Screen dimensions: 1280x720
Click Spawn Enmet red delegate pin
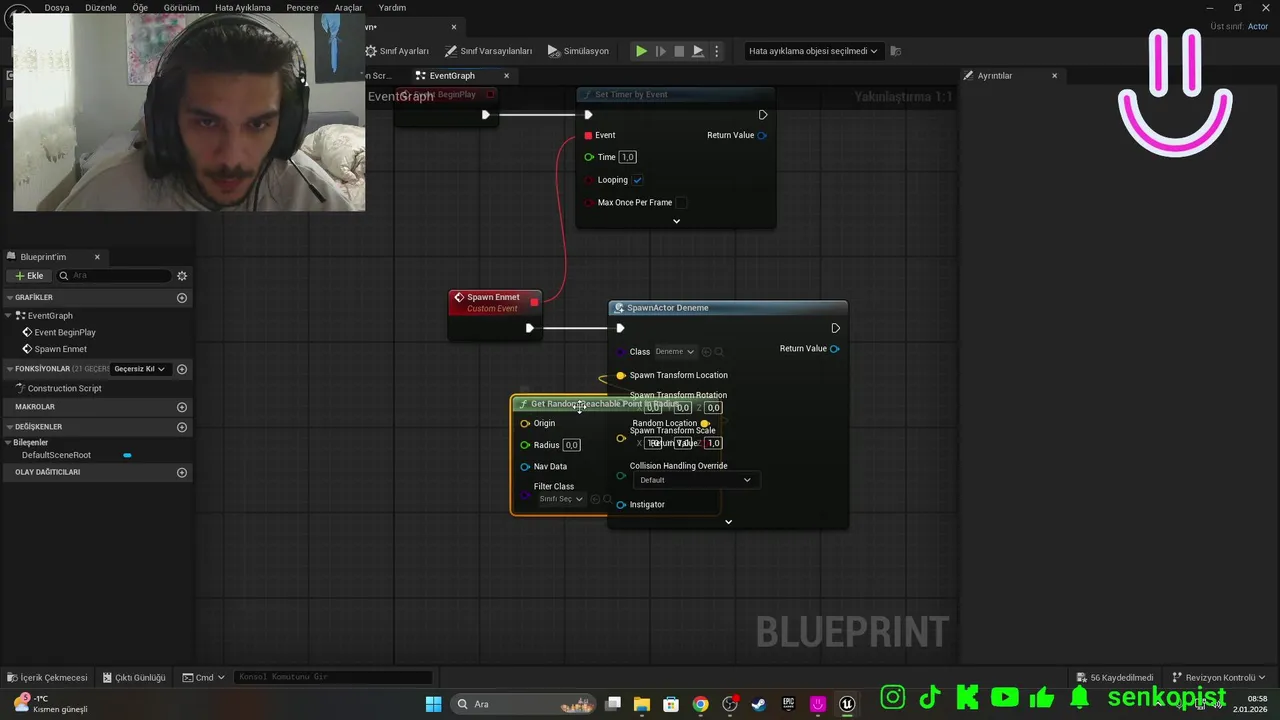pos(534,301)
